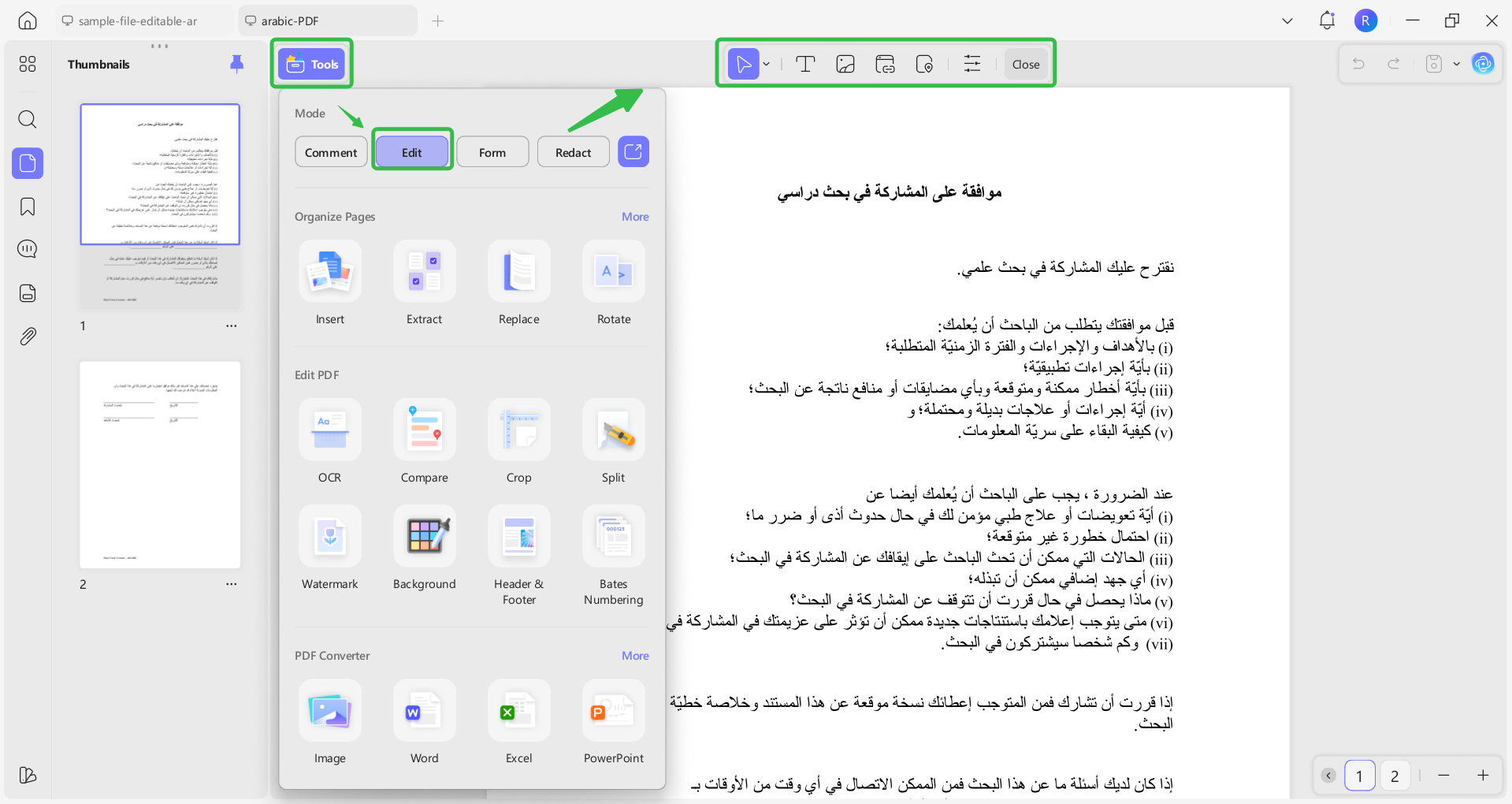Close the edit toolbar
This screenshot has width=1512, height=804.
1026,64
